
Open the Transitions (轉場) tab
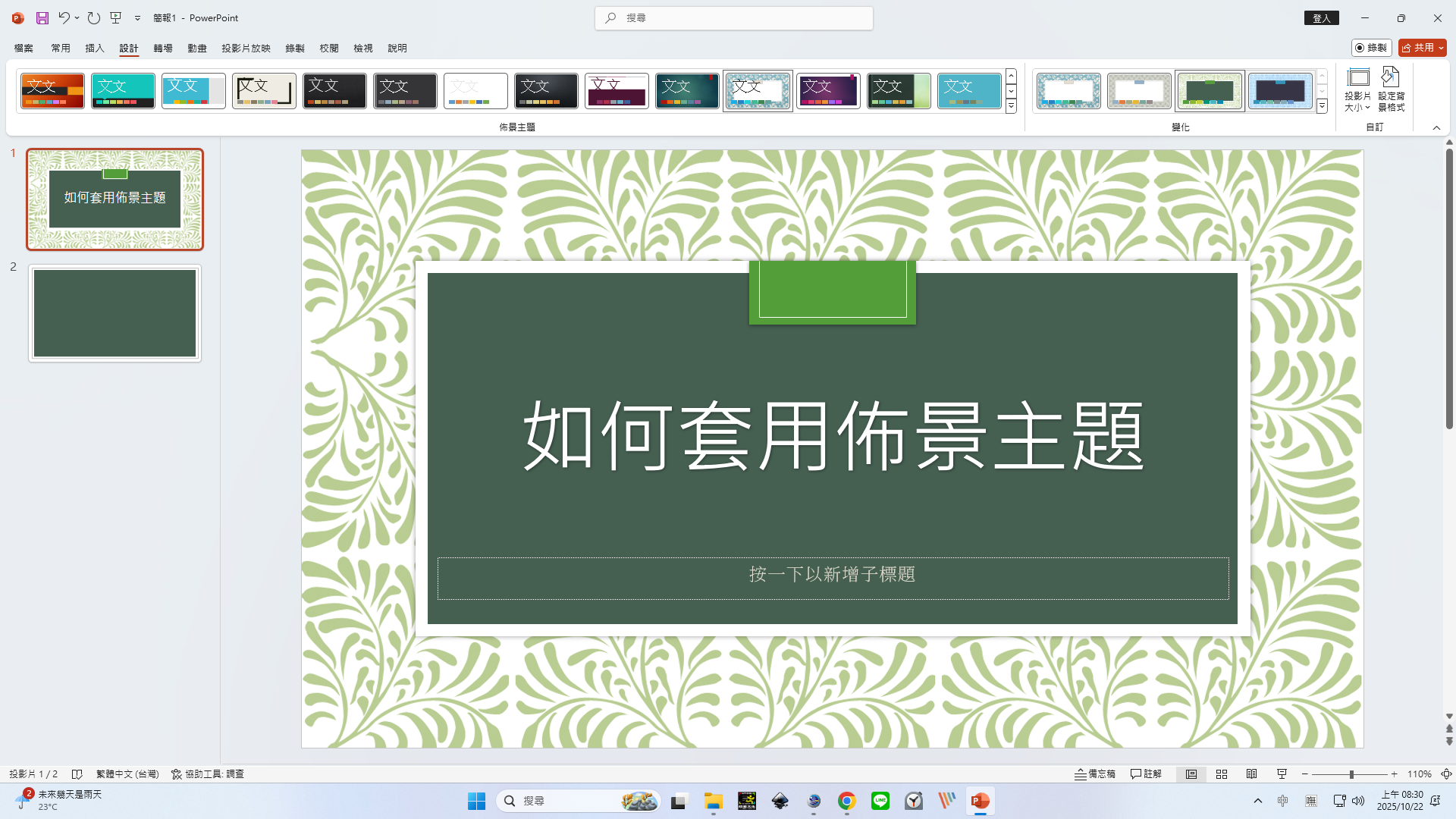(x=163, y=48)
